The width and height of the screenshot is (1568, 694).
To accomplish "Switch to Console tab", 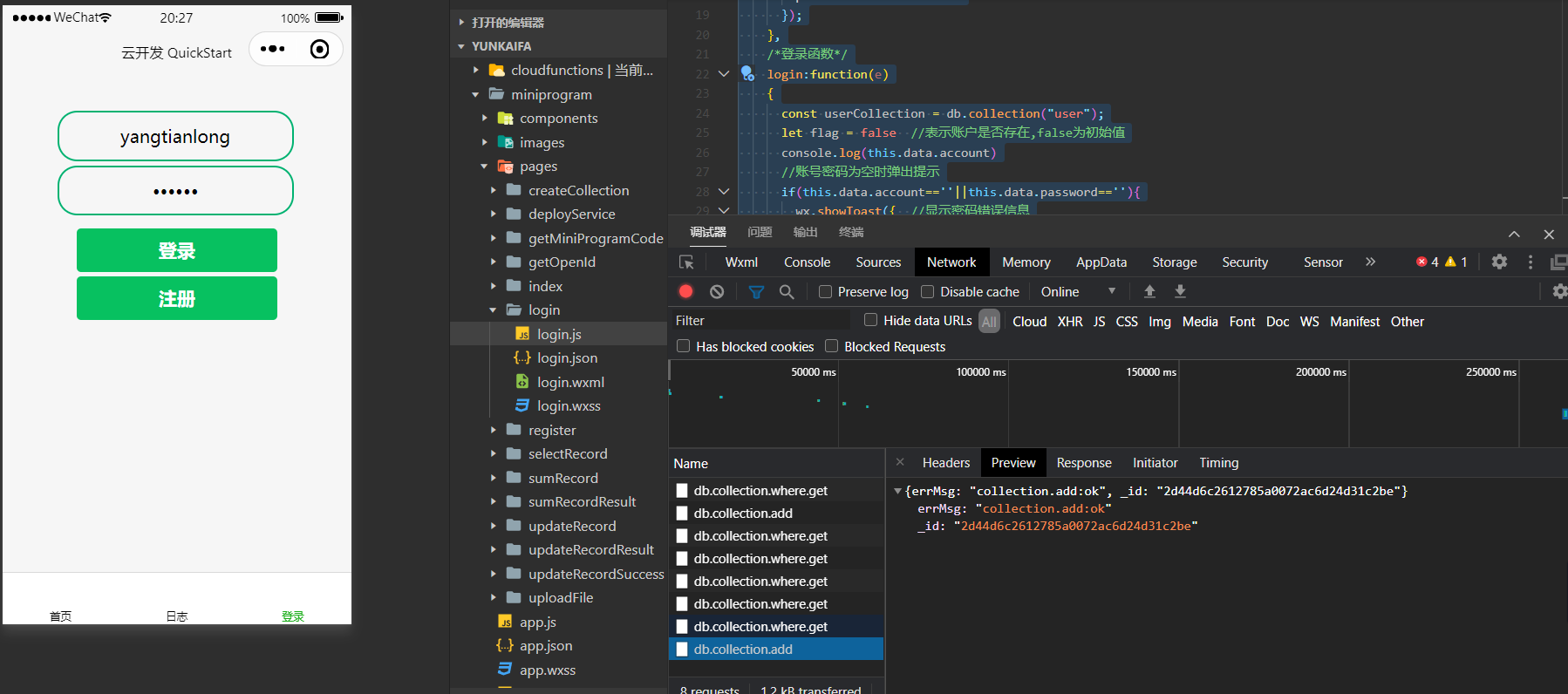I will click(x=807, y=262).
